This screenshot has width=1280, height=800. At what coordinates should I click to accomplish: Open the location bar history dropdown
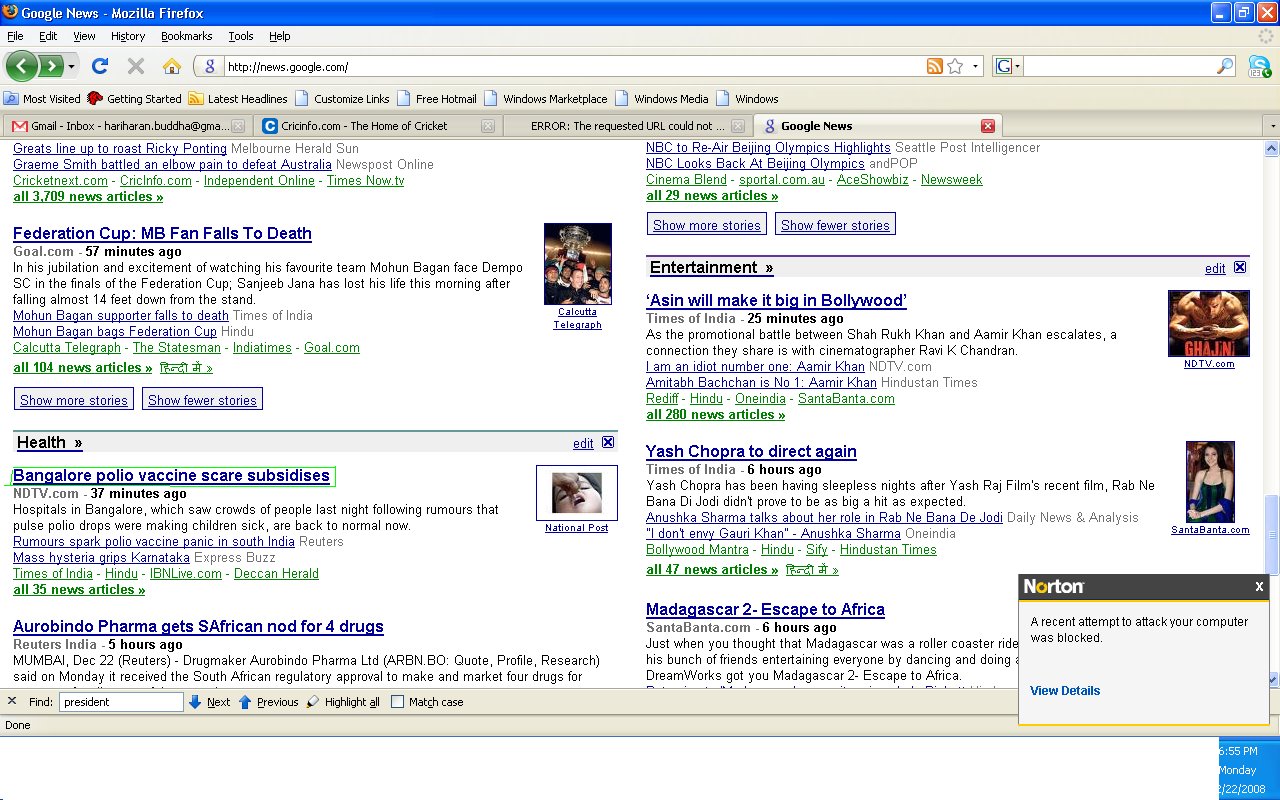point(976,66)
